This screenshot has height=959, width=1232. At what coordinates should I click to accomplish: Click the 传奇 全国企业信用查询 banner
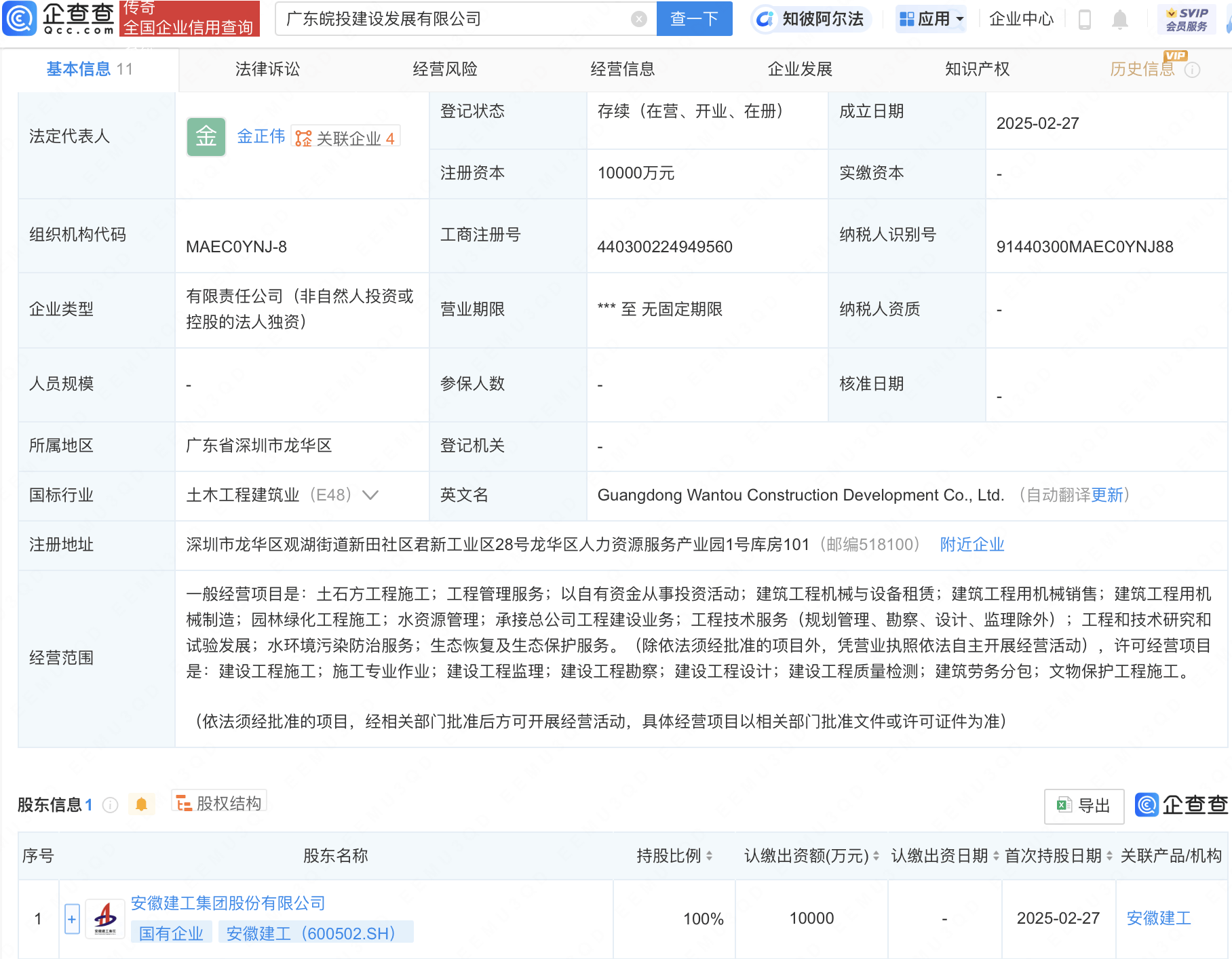tap(189, 18)
